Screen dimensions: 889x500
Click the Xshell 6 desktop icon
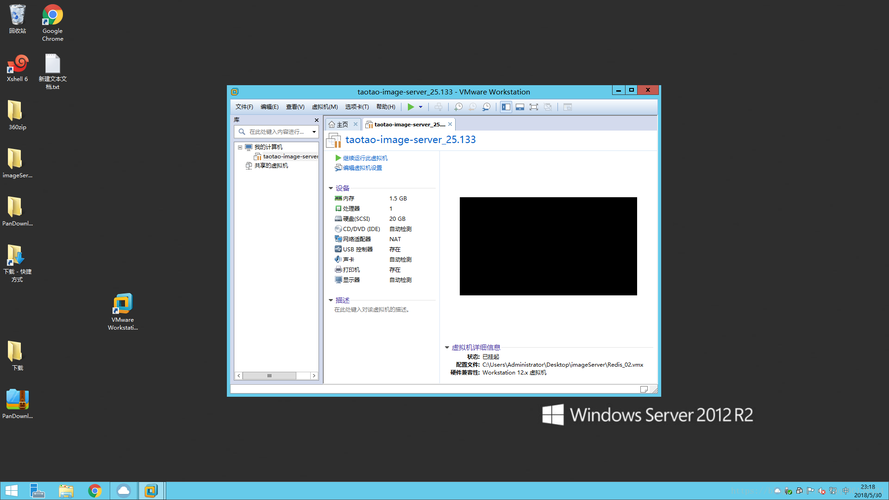pyautogui.click(x=18, y=68)
